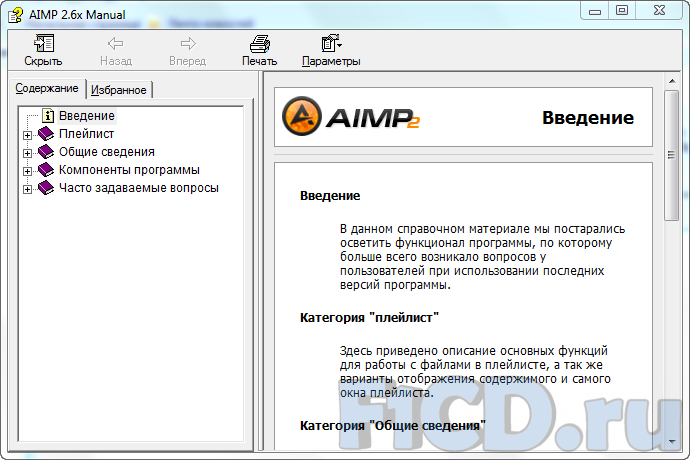Viewport: 690px width, 460px height.
Task: Click the AIMP2 logo in the header
Action: 351,117
